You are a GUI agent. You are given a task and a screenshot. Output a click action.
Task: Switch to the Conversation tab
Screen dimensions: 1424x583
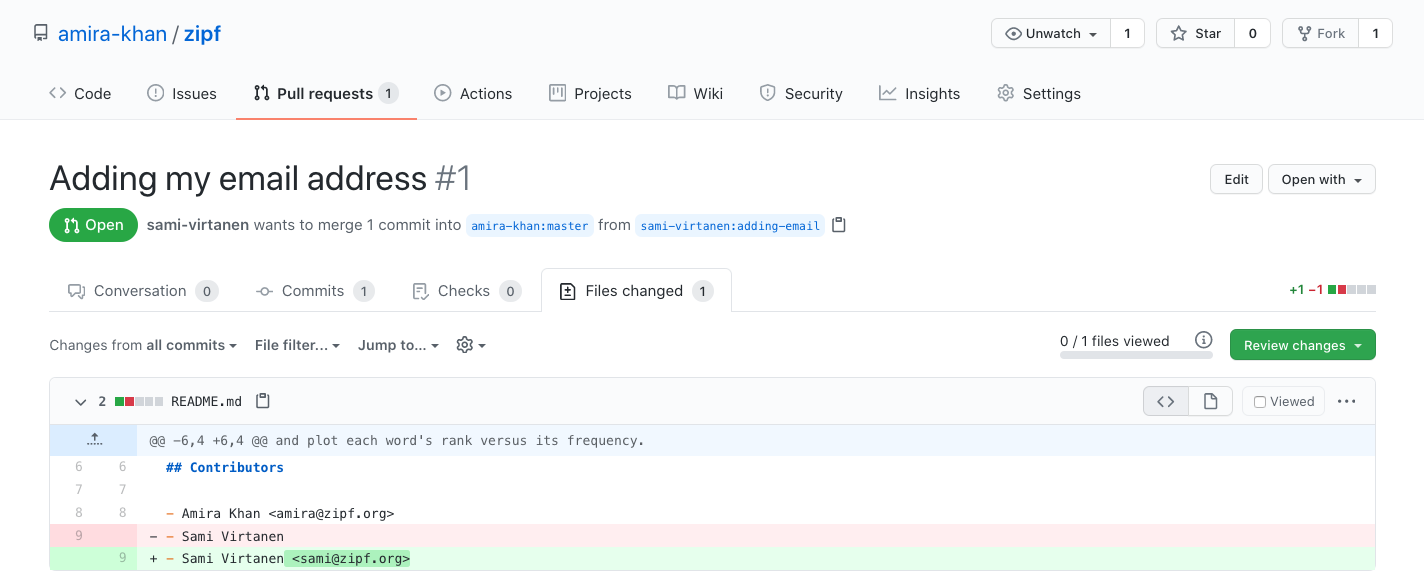pyautogui.click(x=143, y=291)
